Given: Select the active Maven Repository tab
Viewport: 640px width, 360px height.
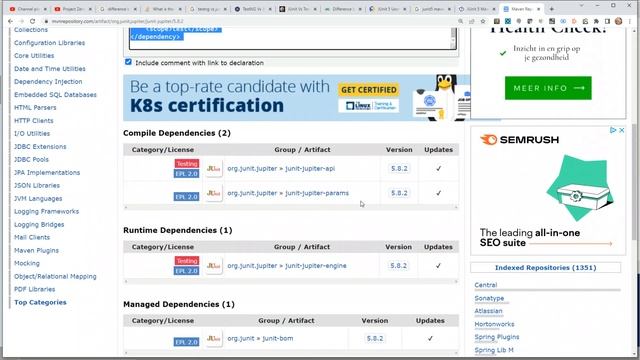Looking at the screenshot, I should [x=522, y=9].
